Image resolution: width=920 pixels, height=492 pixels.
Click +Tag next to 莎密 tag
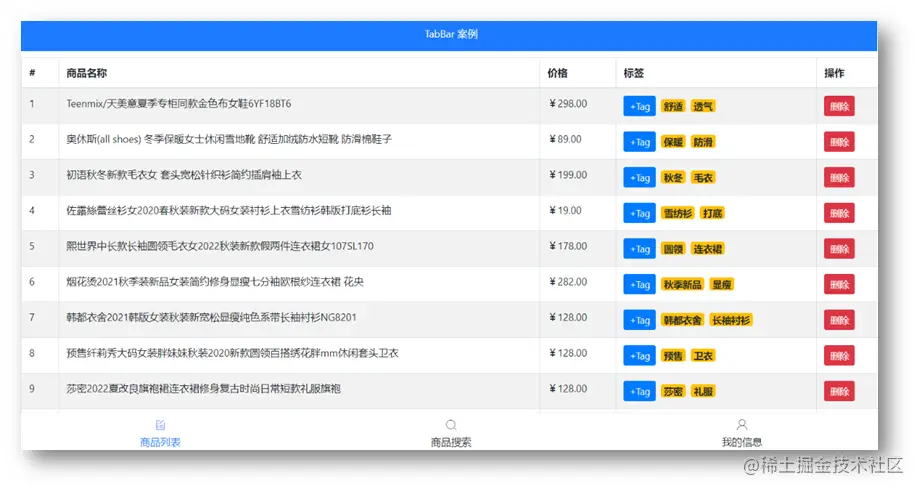pyautogui.click(x=640, y=391)
